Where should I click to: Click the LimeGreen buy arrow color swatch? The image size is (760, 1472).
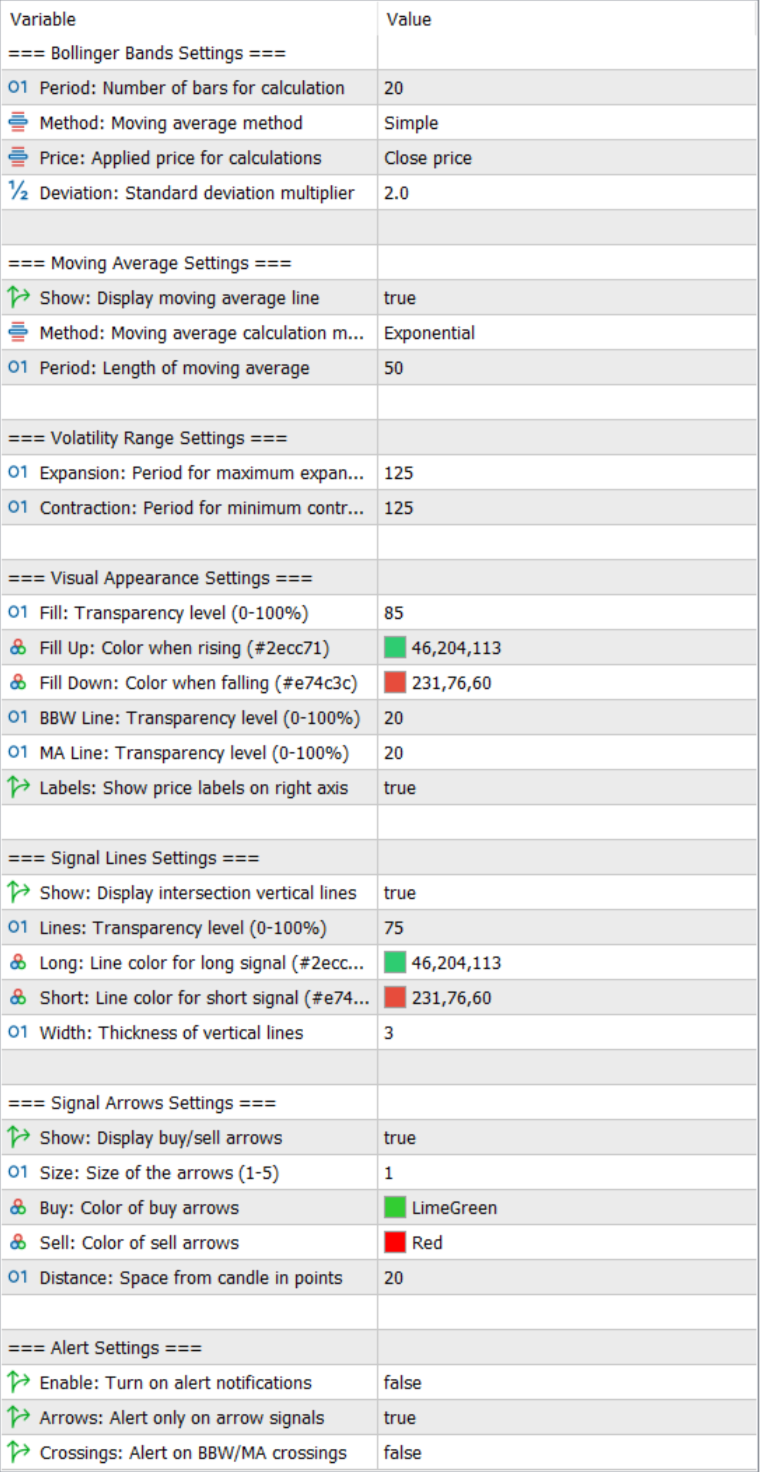(x=395, y=1208)
